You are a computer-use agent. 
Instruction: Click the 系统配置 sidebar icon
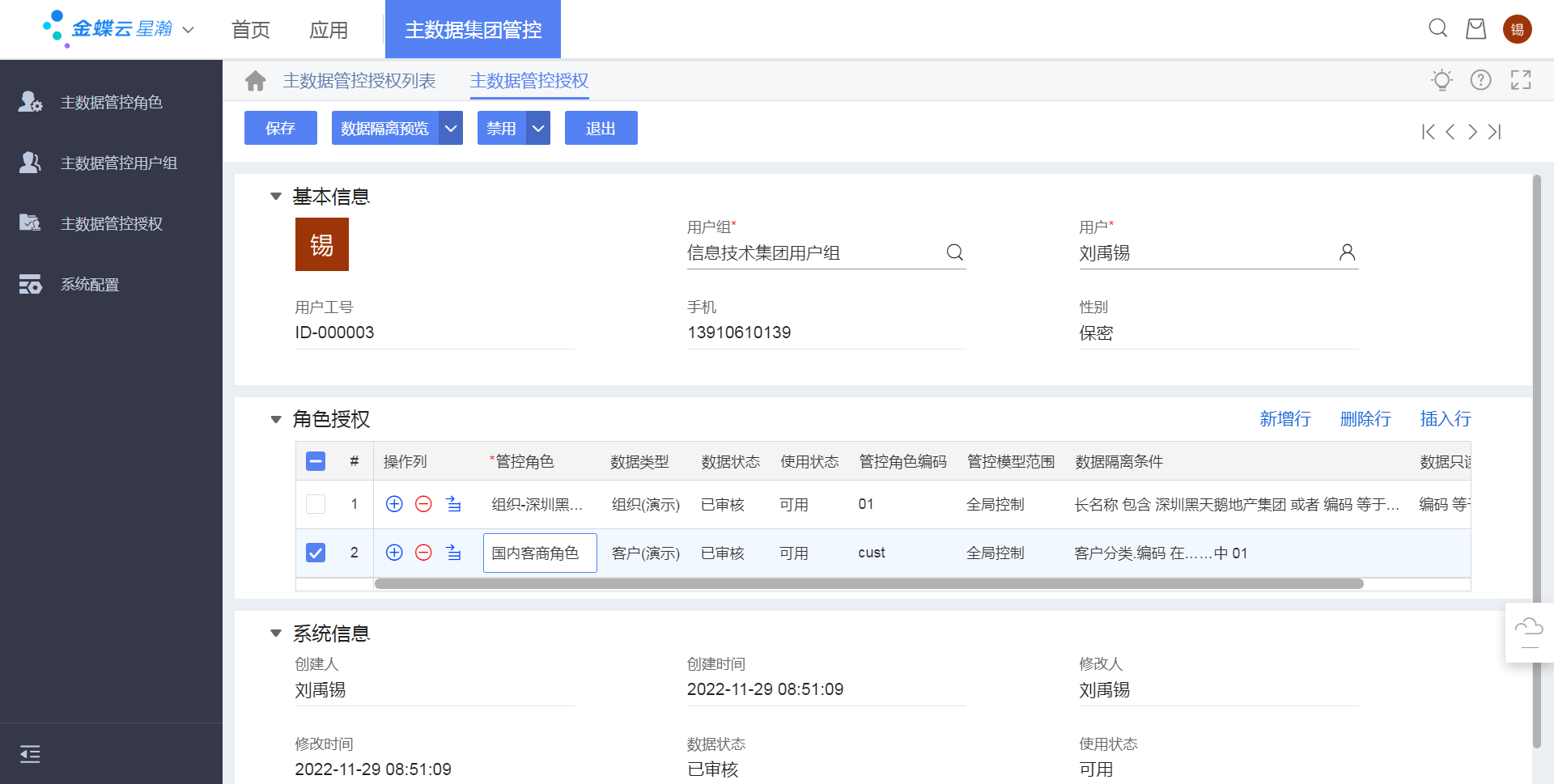[31, 284]
